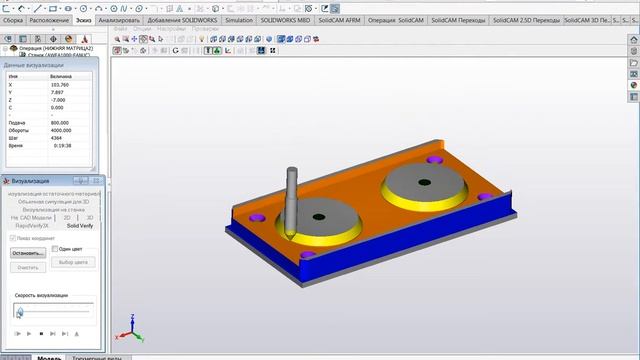
Task: Toggle the 'Показ координат' checkbox
Action: point(13,238)
